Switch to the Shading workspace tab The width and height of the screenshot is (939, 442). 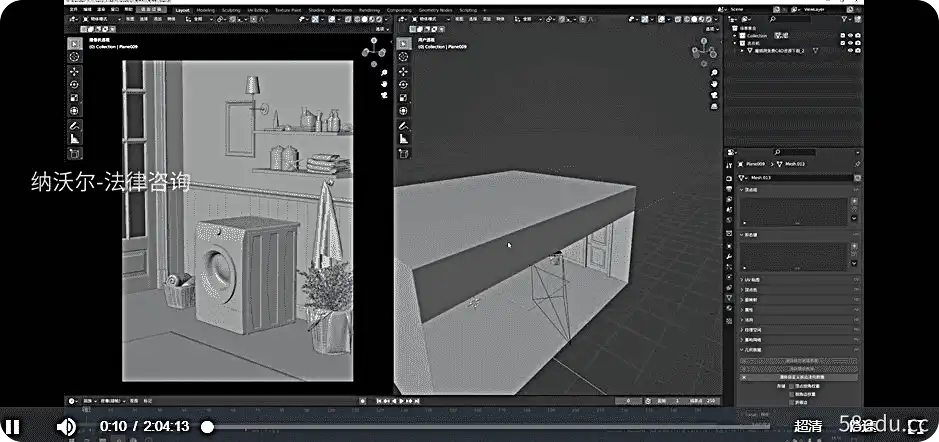(316, 10)
